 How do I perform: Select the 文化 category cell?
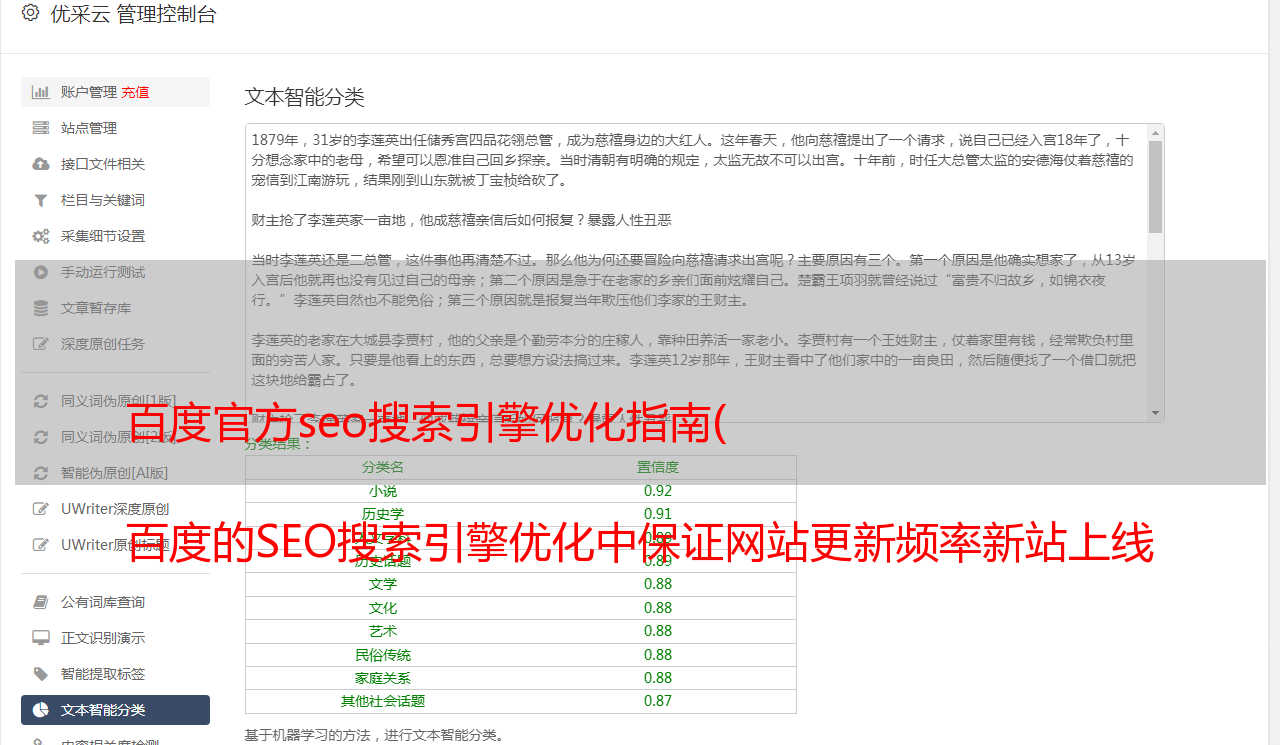click(x=383, y=608)
